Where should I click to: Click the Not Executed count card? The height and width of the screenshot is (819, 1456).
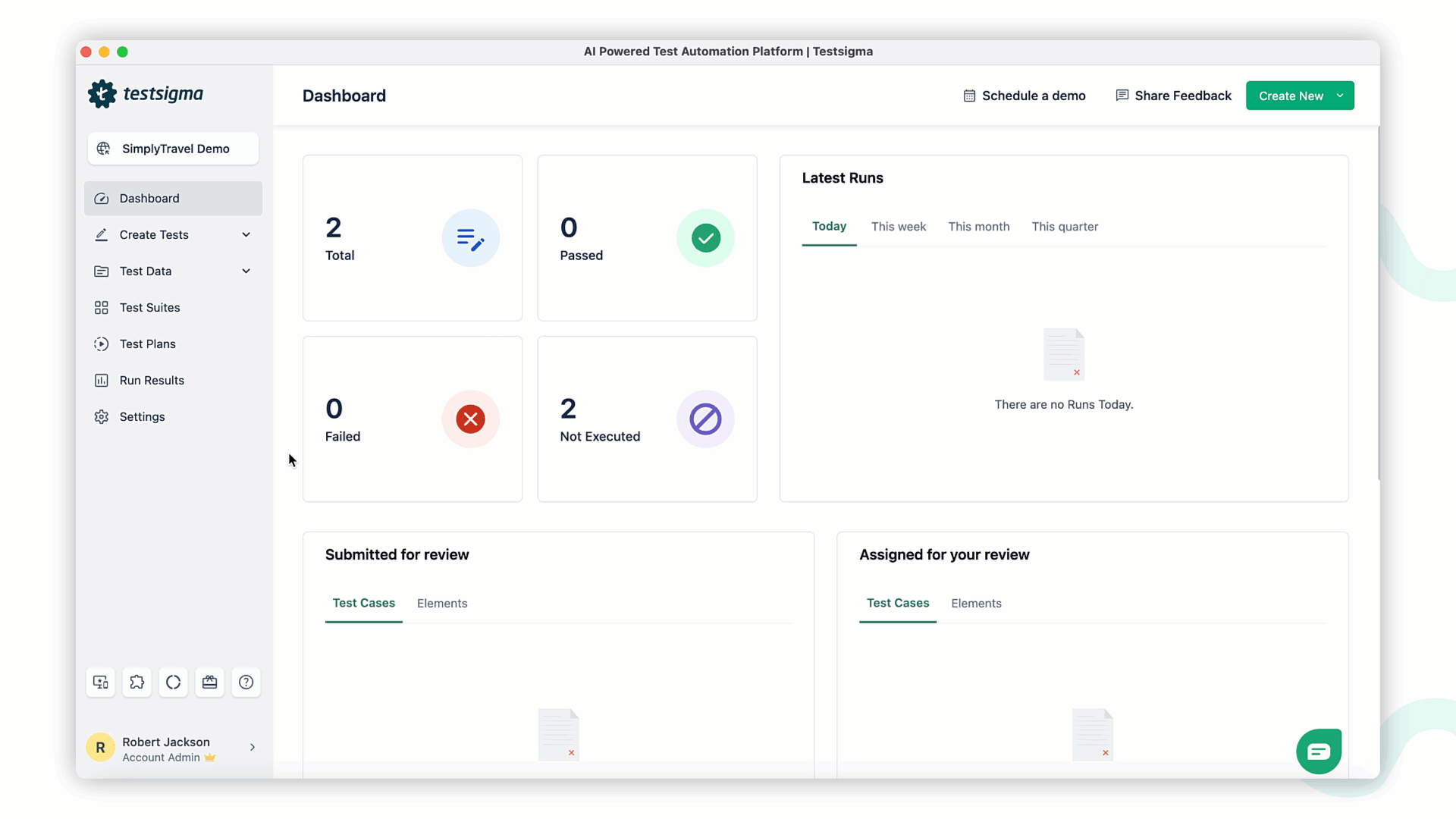(648, 419)
